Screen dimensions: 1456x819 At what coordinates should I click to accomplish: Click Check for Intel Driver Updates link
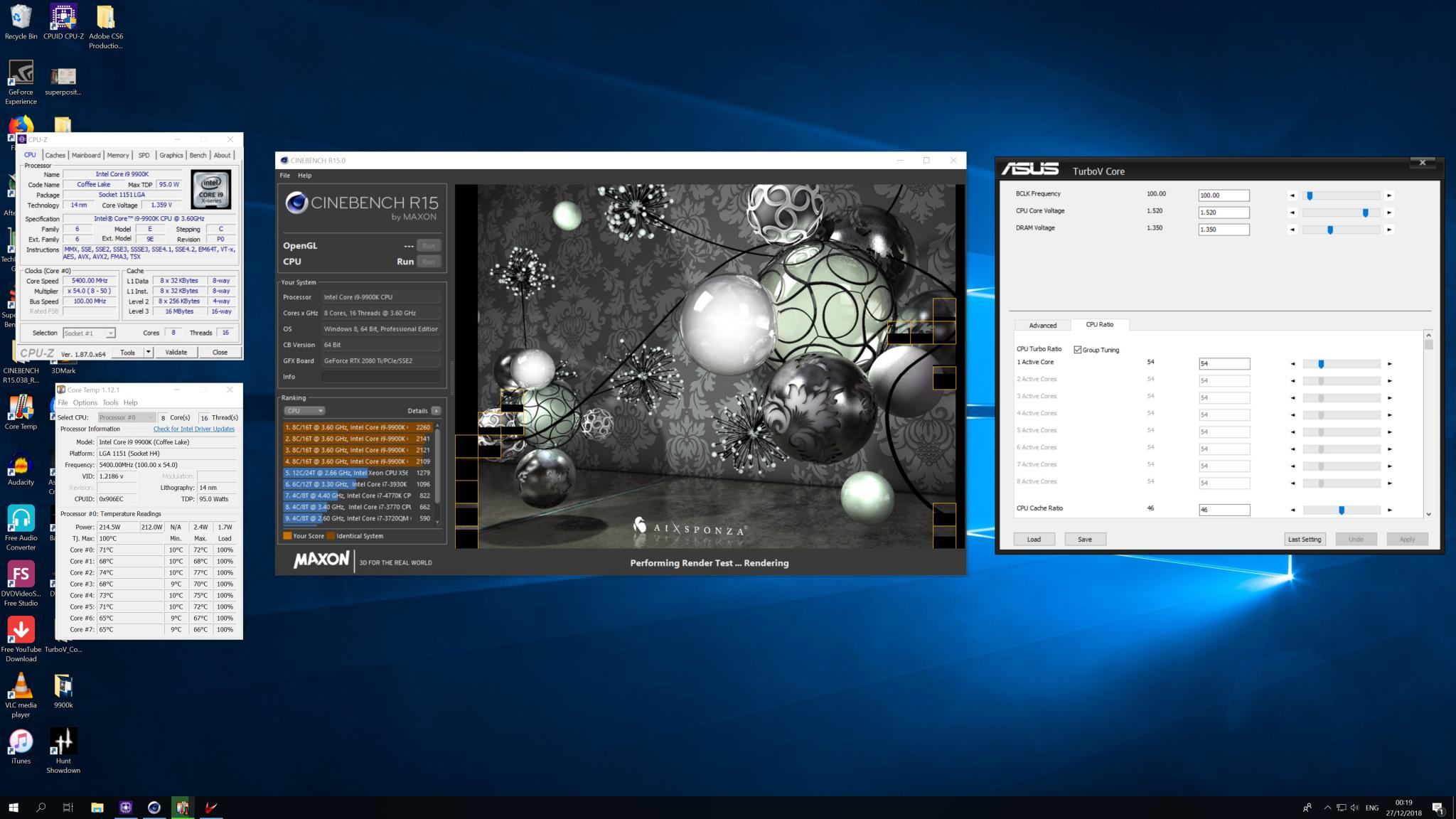(x=193, y=429)
